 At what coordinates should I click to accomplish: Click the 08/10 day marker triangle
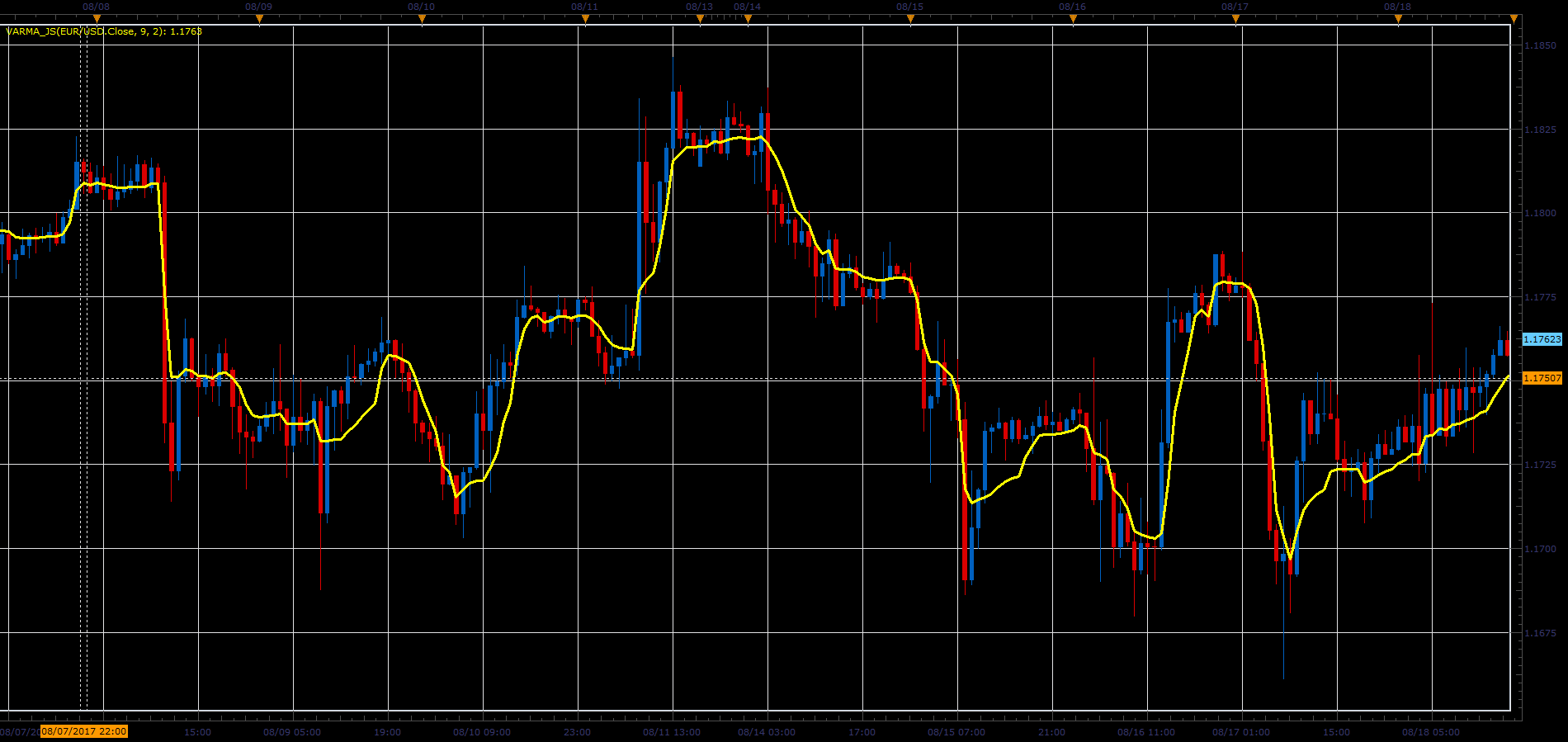pyautogui.click(x=422, y=18)
